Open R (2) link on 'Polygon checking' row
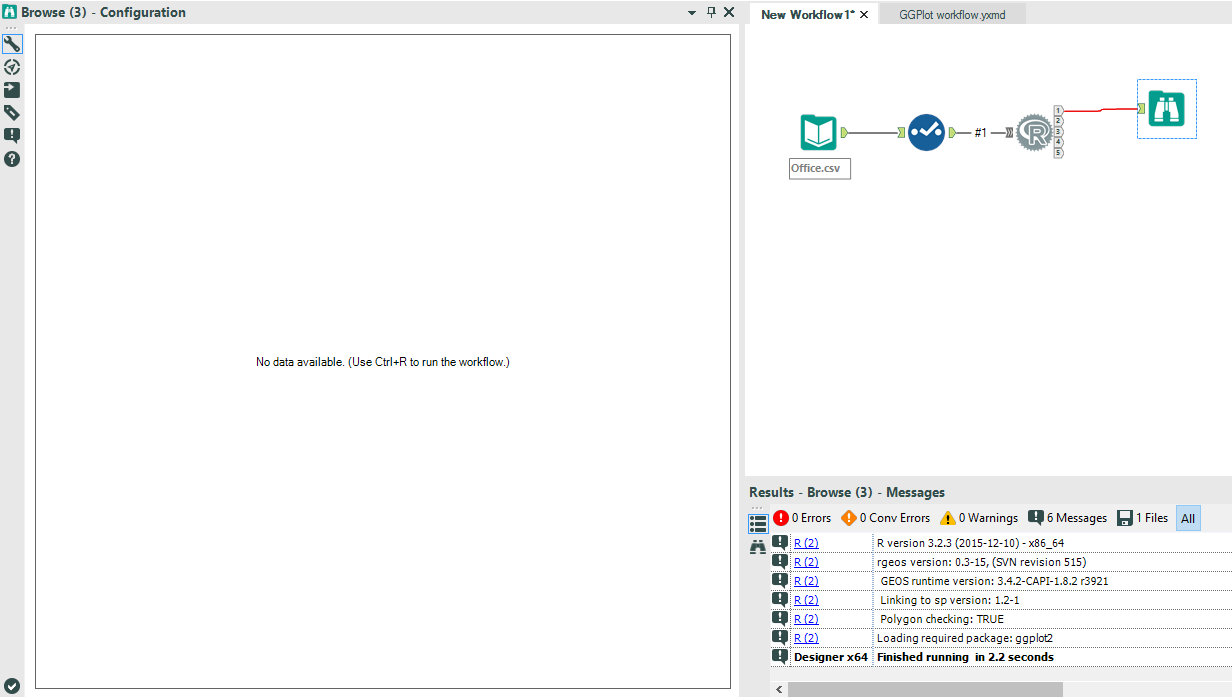This screenshot has width=1232, height=697. (x=806, y=619)
